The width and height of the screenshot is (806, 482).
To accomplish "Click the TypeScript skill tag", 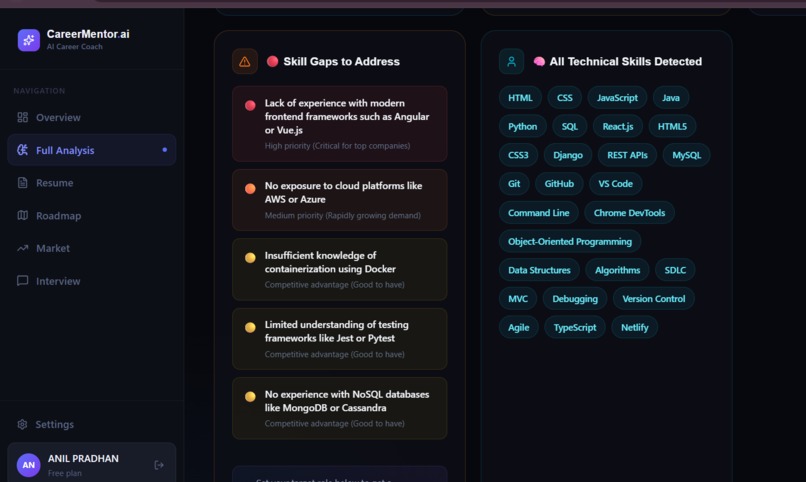I will click(x=575, y=327).
